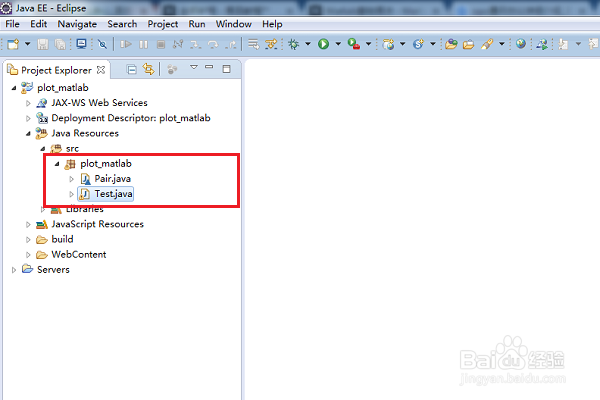Collapse the plot_matlab project root node
The height and width of the screenshot is (400, 600).
click(14, 88)
